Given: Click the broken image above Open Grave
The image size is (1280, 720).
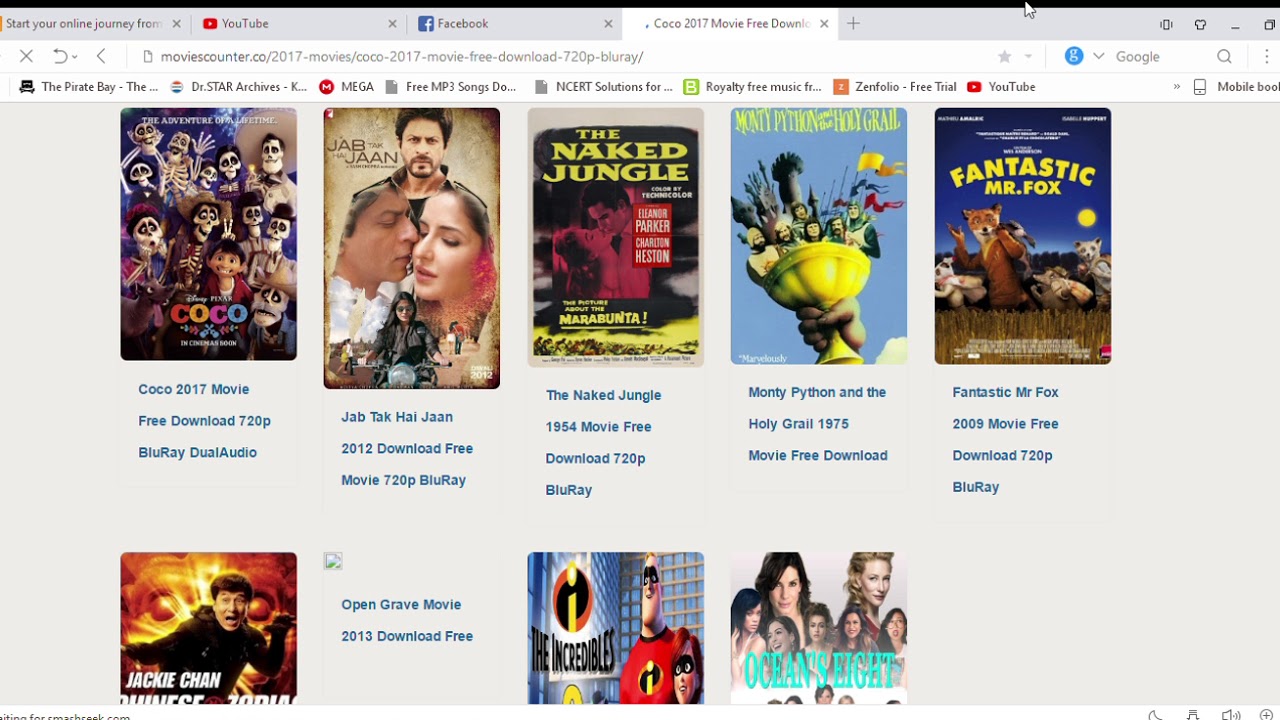Looking at the screenshot, I should pyautogui.click(x=333, y=561).
